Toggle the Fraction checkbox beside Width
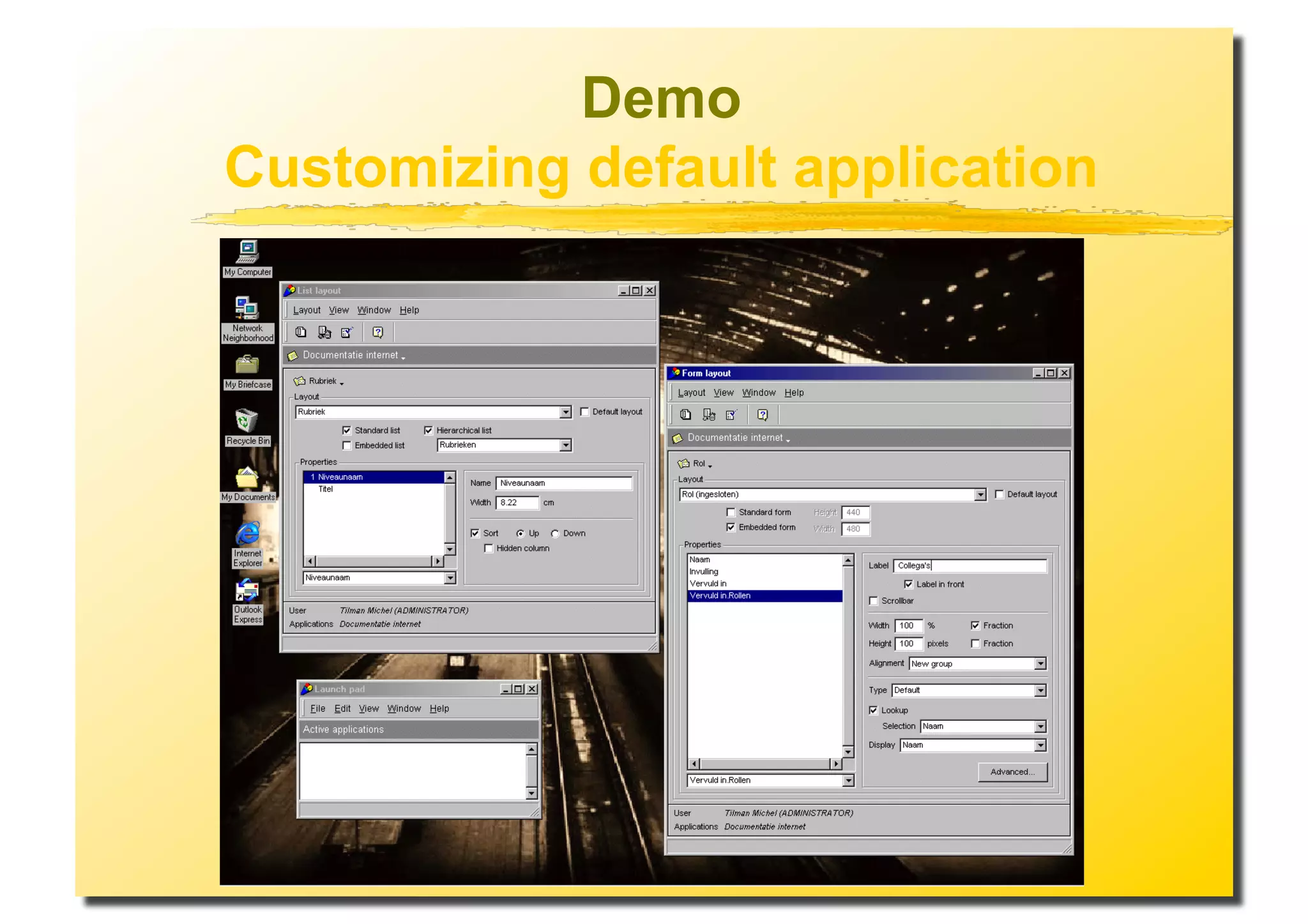Viewport: 1308px width, 924px height. pyautogui.click(x=976, y=626)
